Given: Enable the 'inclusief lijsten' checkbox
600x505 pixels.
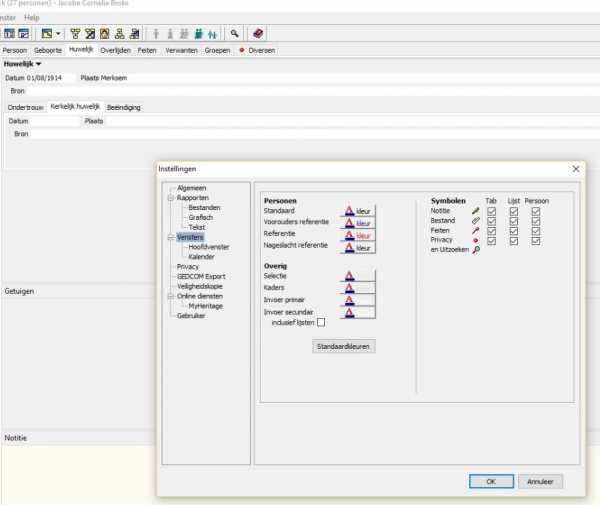Looking at the screenshot, I should (321, 322).
